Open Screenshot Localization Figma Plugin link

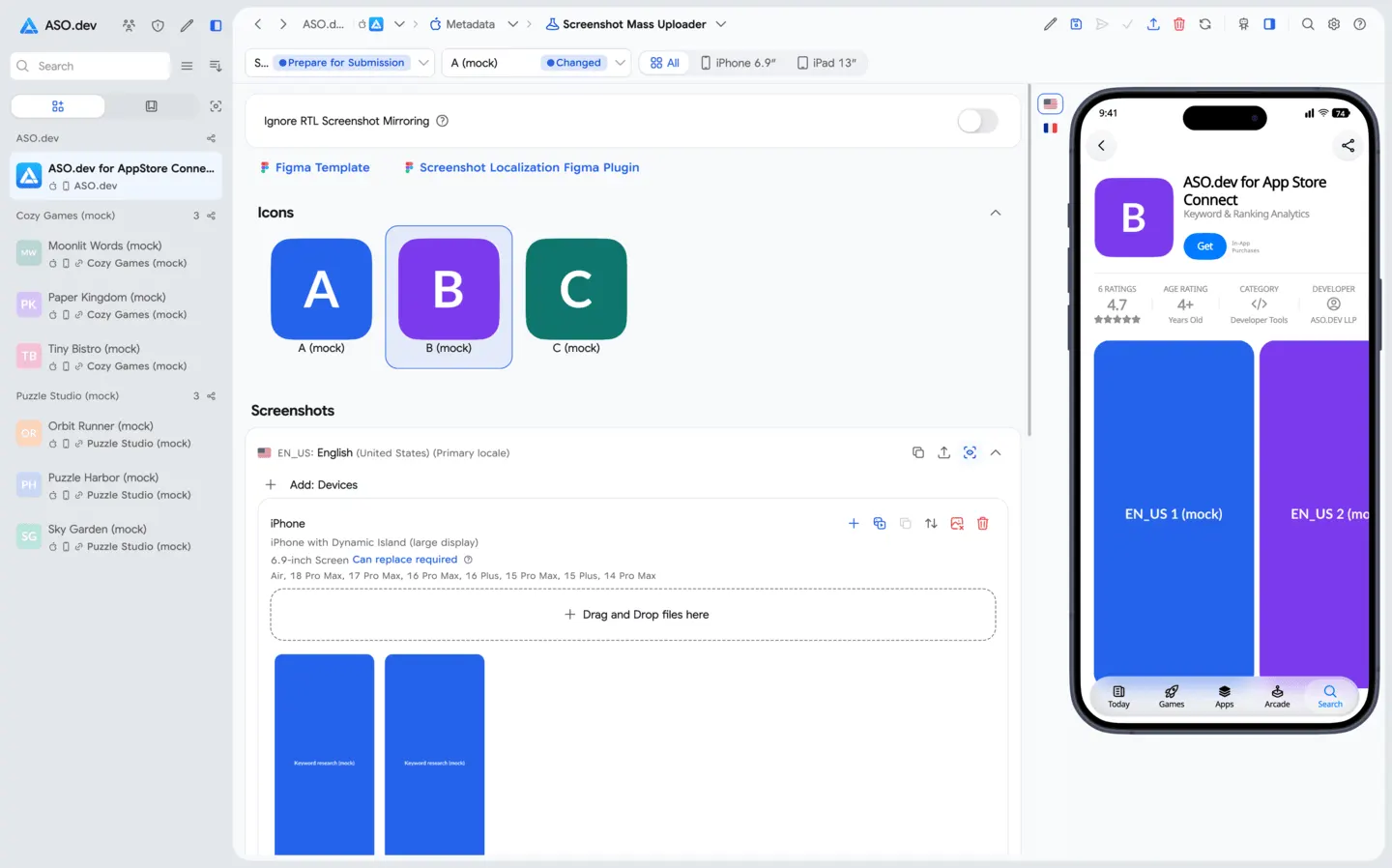tap(522, 167)
